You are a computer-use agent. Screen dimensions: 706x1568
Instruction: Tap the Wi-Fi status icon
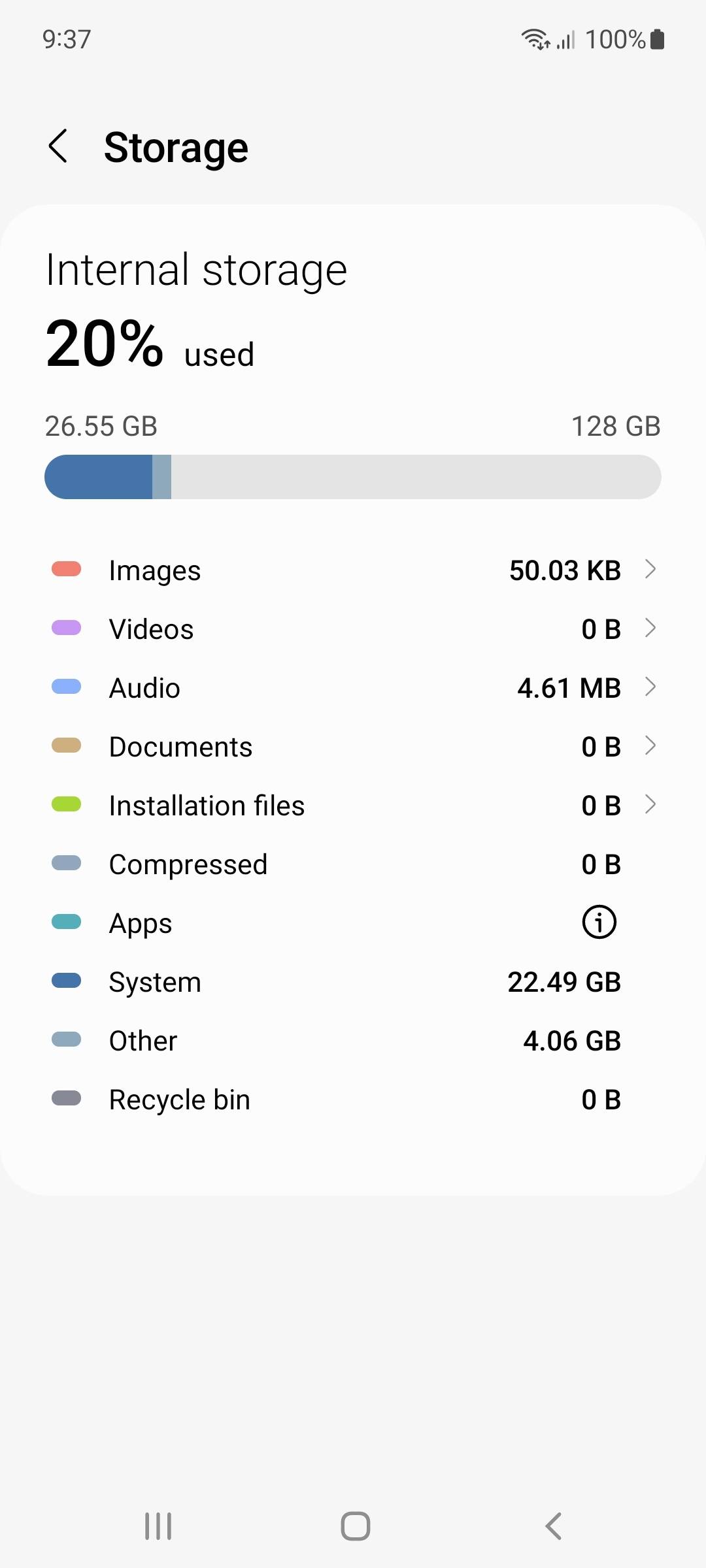tap(535, 40)
